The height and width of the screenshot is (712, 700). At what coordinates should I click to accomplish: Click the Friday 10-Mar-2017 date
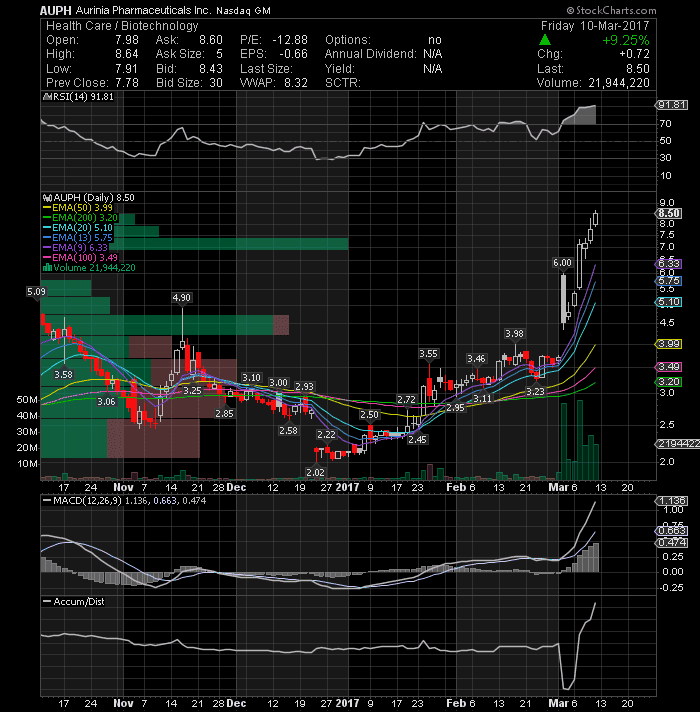[x=595, y=26]
